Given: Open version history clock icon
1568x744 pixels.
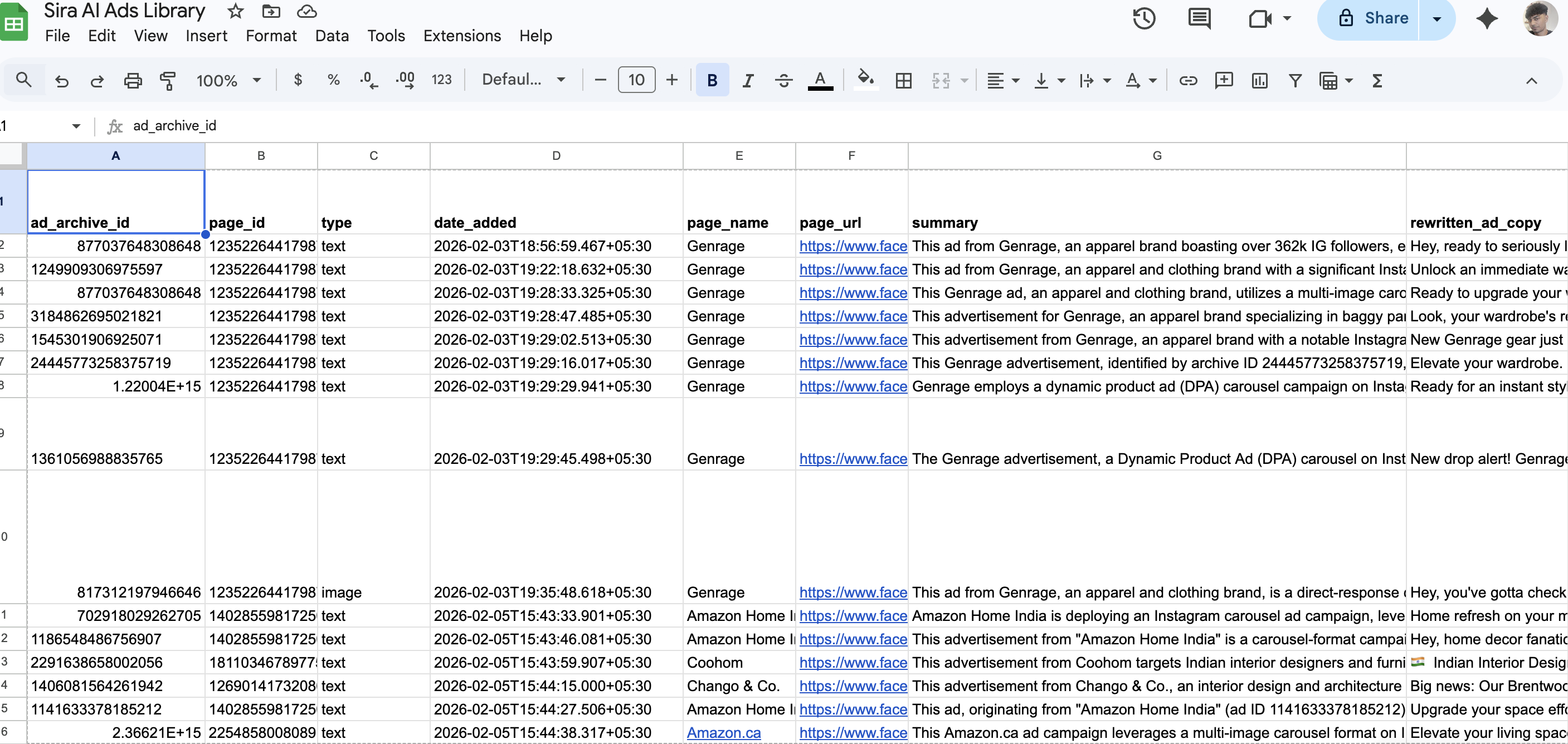Looking at the screenshot, I should [x=1144, y=18].
